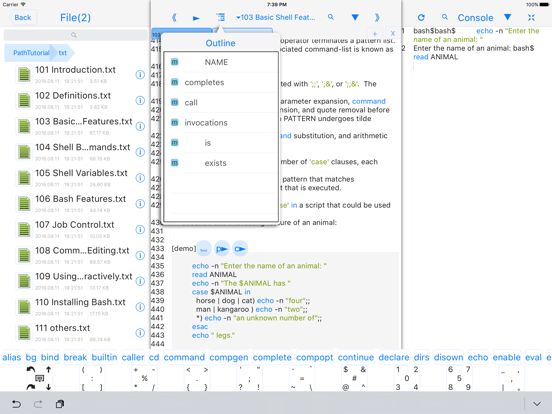552x414 pixels.
Task: Show info for 109 Using...ractively.txt
Action: tap(140, 281)
